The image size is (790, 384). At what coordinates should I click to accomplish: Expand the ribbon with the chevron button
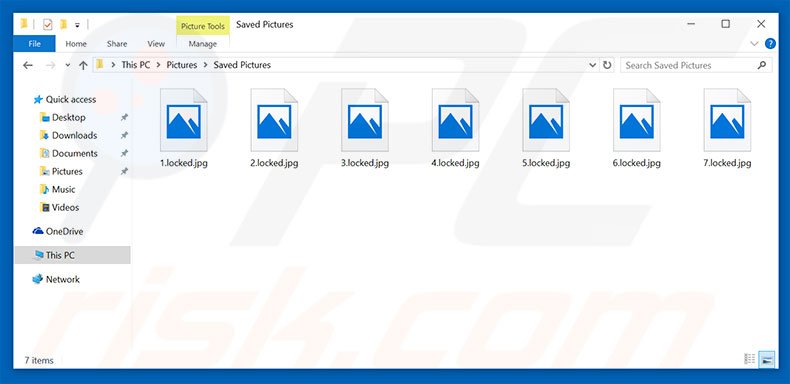(x=754, y=44)
